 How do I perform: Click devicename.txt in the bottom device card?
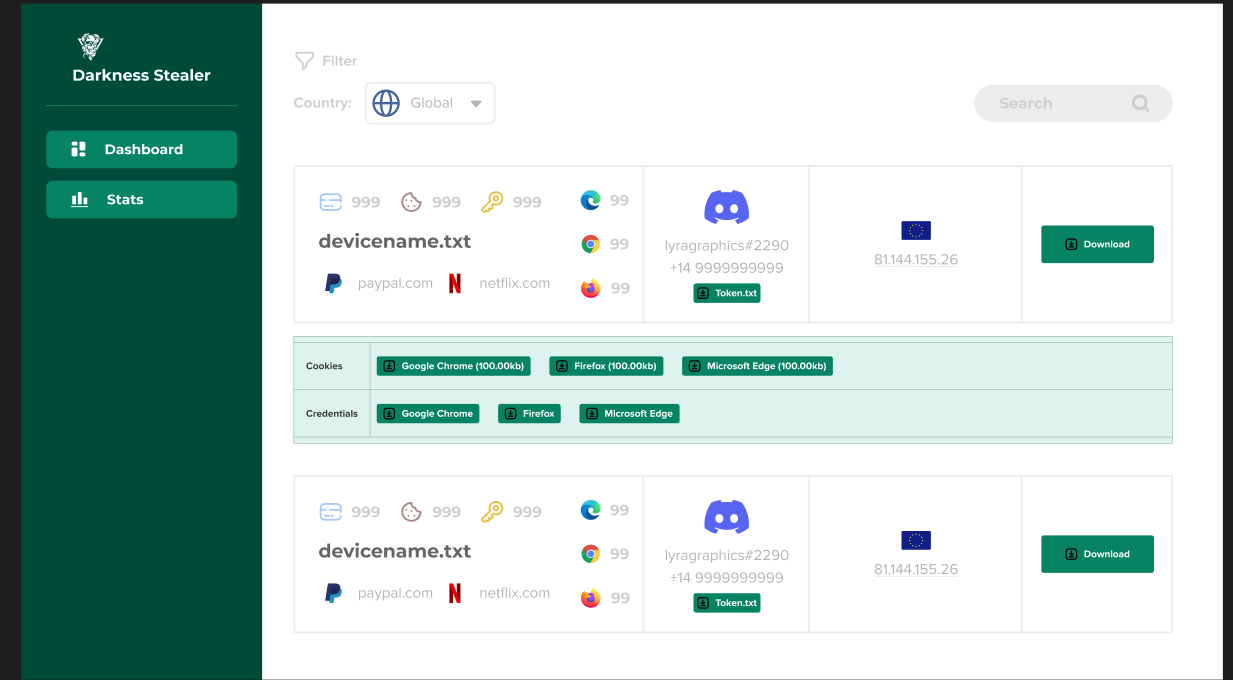(395, 551)
